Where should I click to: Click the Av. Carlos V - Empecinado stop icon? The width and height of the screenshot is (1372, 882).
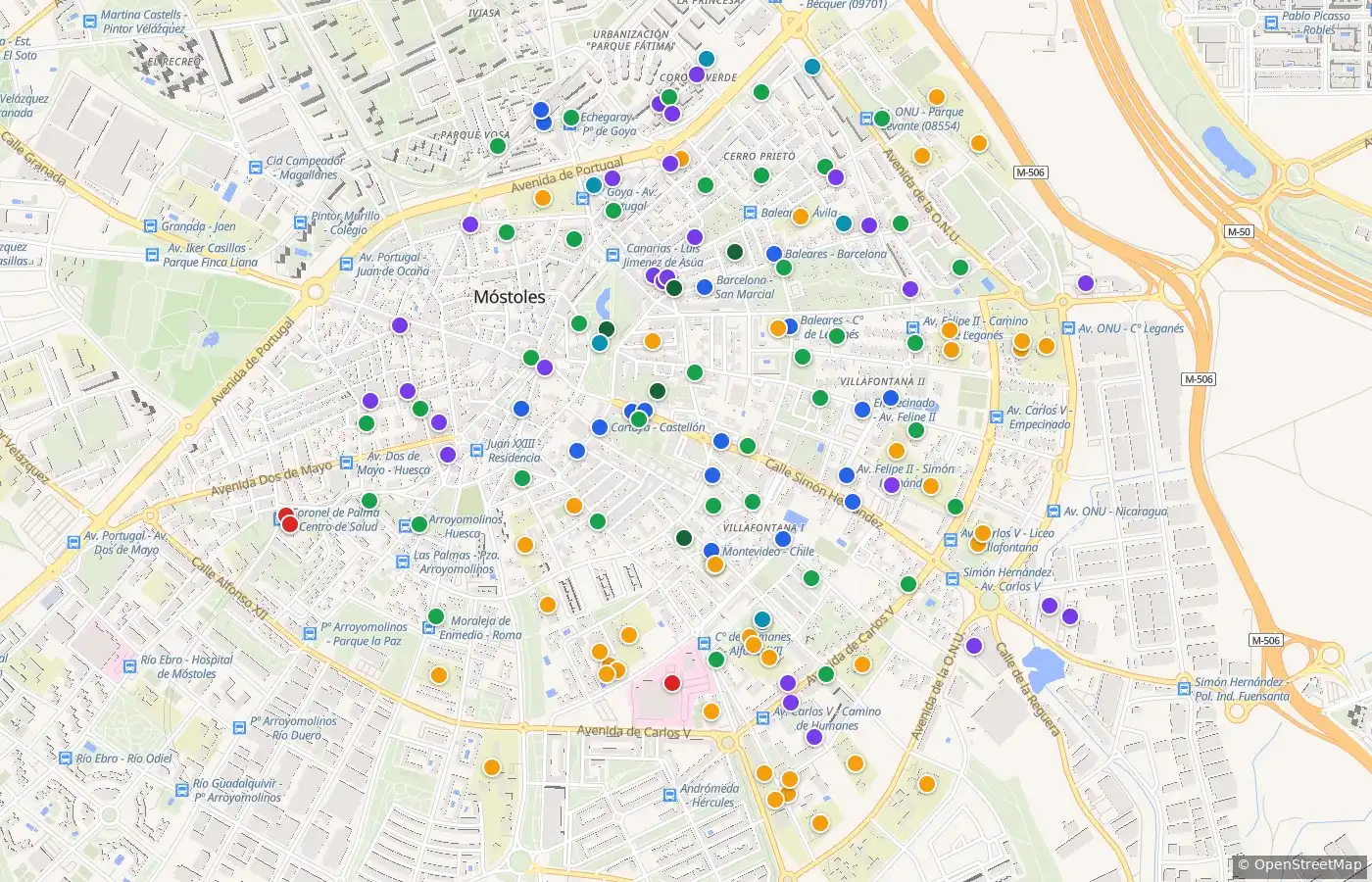coord(997,417)
